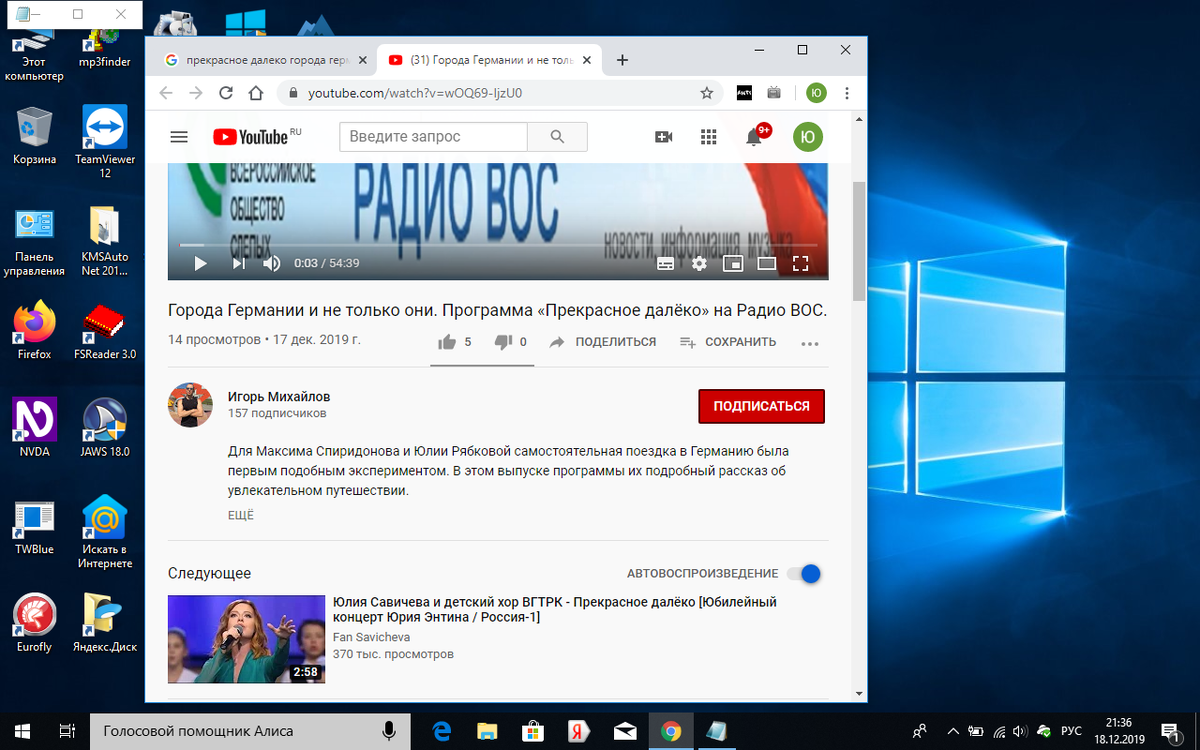Image resolution: width=1200 pixels, height=750 pixels.
Task: Open Task View on the taskbar
Action: pyautogui.click(x=67, y=731)
